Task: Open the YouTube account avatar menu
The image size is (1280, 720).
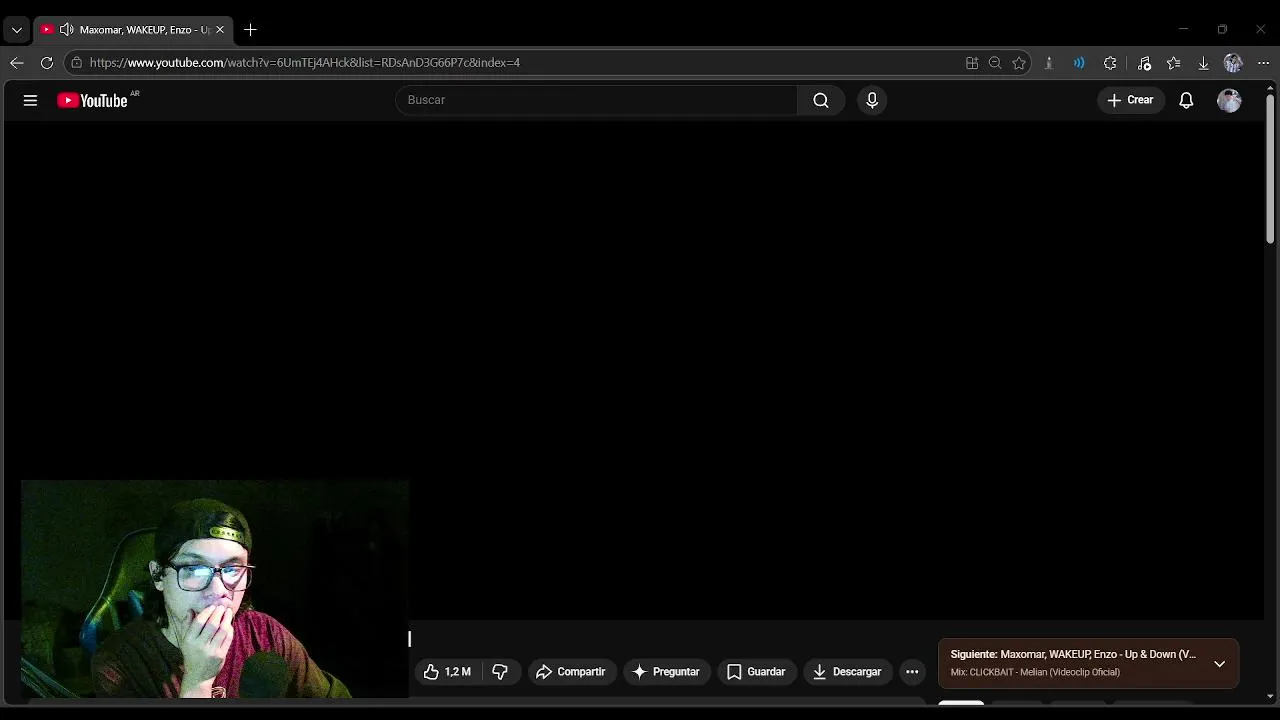Action: [x=1229, y=100]
